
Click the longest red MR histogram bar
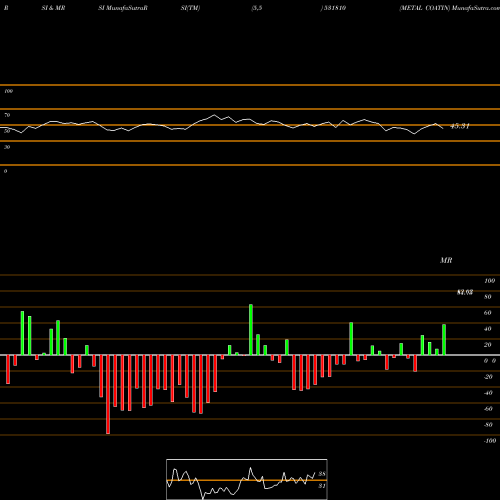click(x=108, y=394)
